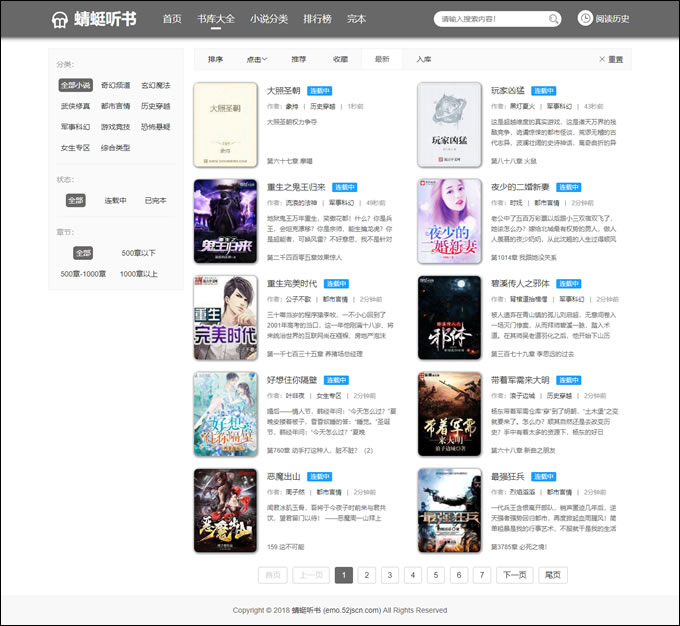Click 连载中 badge next to 大熙圣朝

tap(319, 90)
